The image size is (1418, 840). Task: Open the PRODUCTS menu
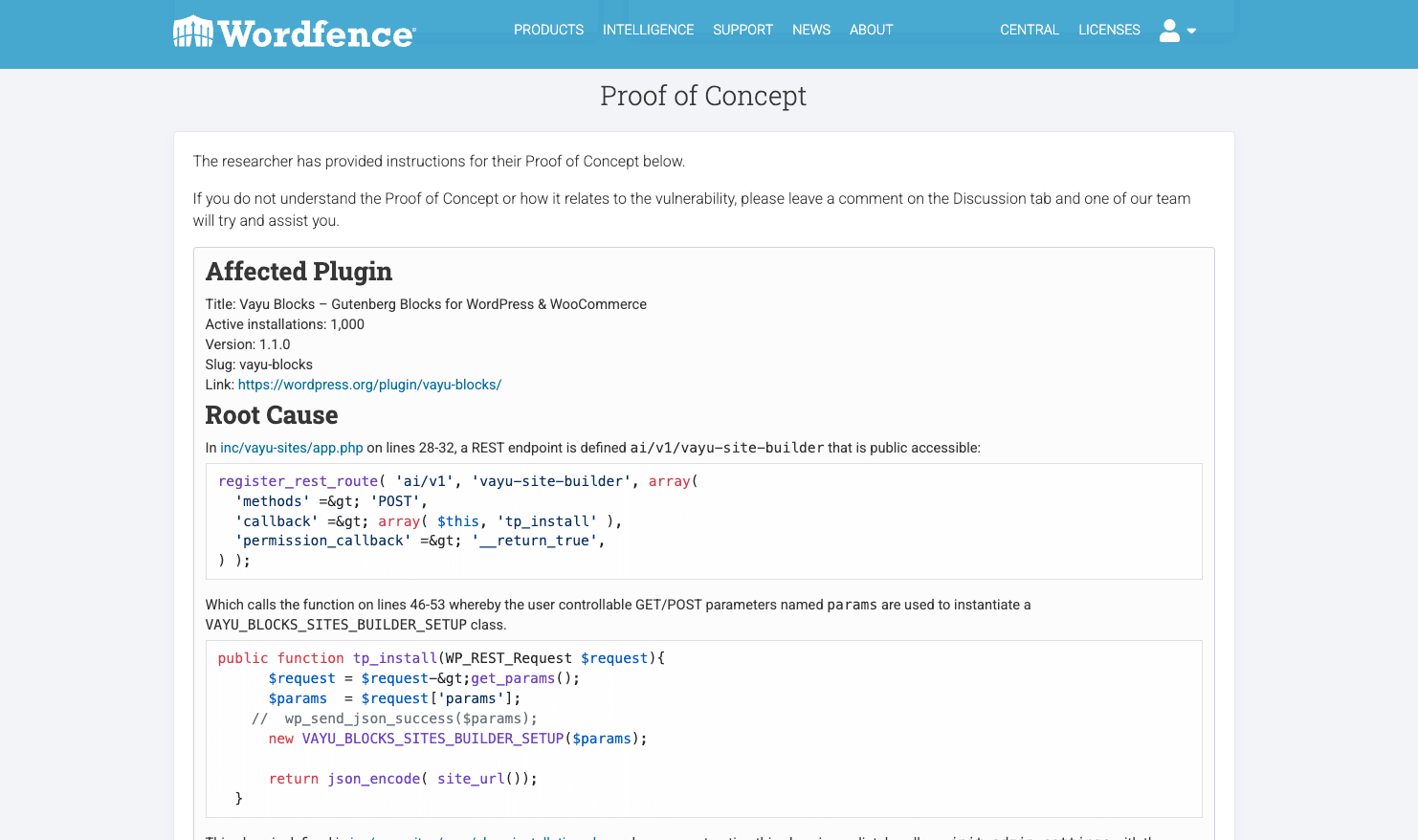tap(548, 30)
